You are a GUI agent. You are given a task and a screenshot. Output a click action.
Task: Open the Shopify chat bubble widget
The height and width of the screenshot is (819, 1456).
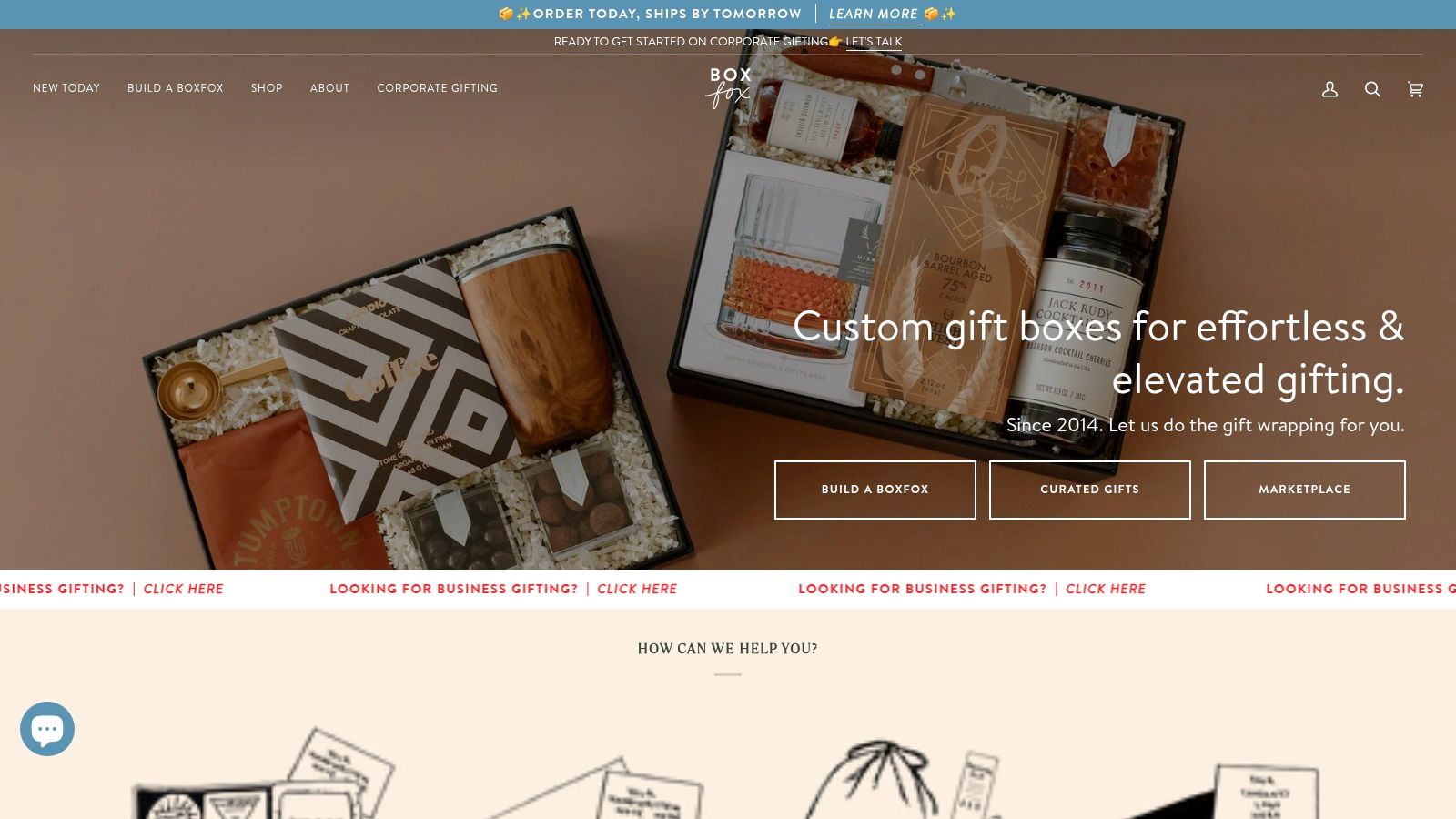click(47, 729)
